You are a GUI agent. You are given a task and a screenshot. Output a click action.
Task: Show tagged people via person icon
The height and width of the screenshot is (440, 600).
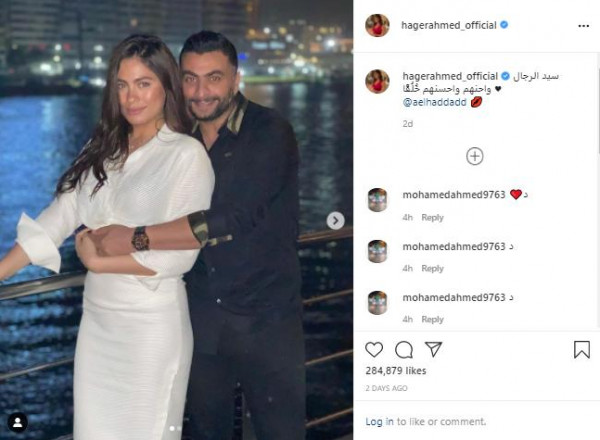18,422
